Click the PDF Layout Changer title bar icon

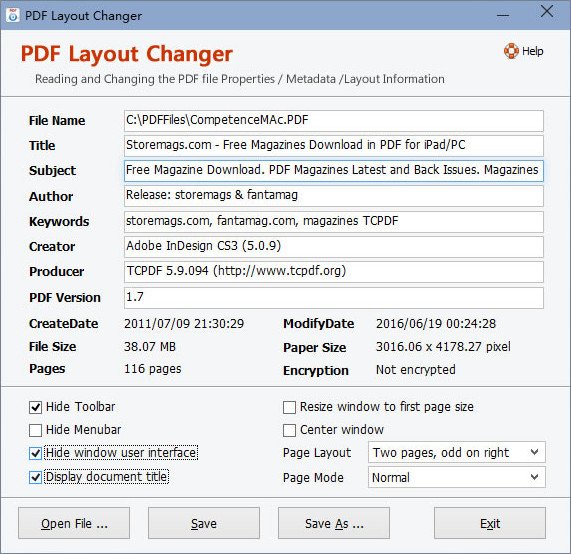point(13,15)
